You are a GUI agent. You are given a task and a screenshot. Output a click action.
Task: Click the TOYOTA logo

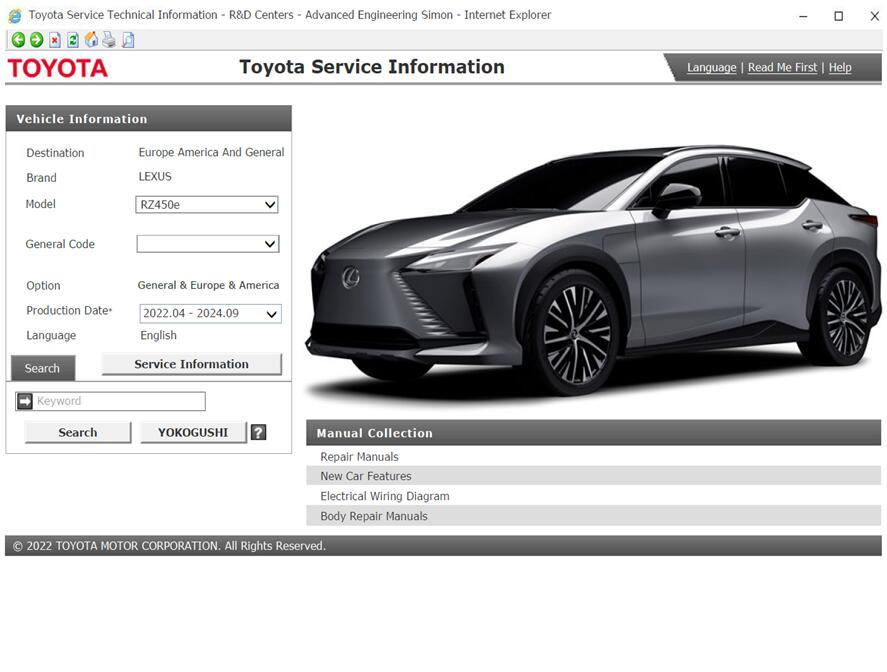click(57, 68)
